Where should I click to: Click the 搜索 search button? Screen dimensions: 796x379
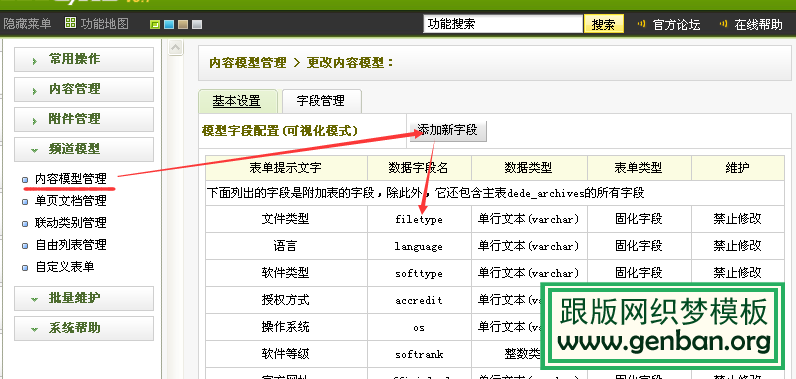[x=604, y=24]
